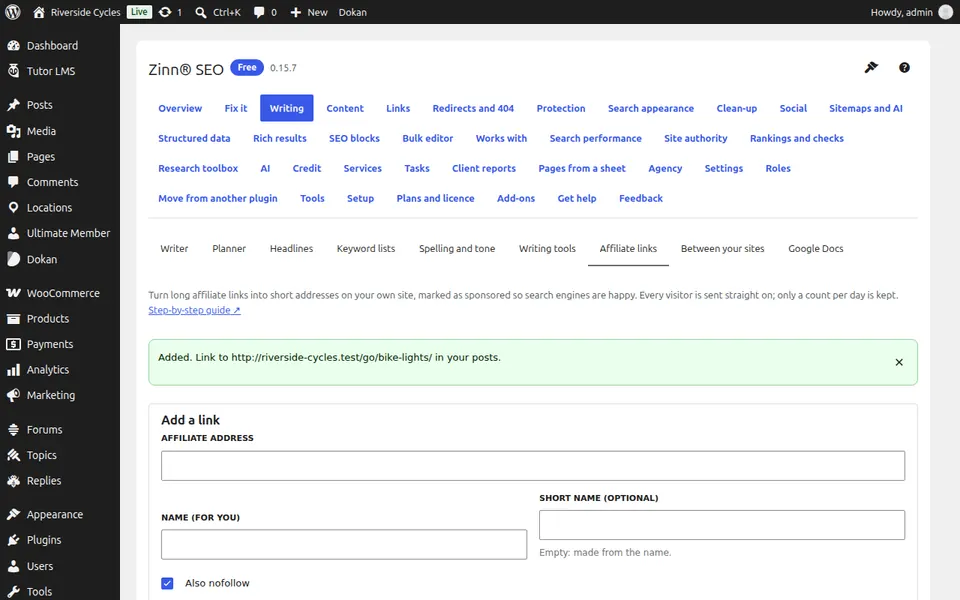
Task: Click the WordPress logo in admin bar
Action: click(13, 12)
